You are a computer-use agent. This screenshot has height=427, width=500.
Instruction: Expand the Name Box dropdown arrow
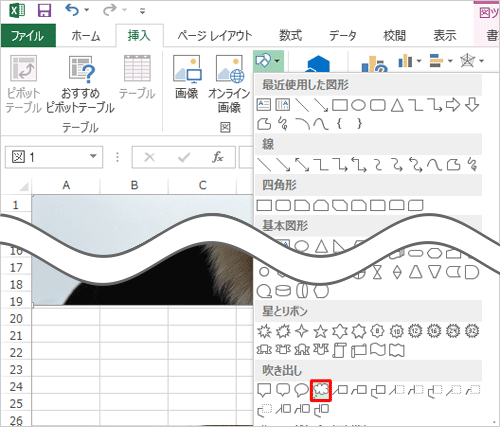point(93,156)
